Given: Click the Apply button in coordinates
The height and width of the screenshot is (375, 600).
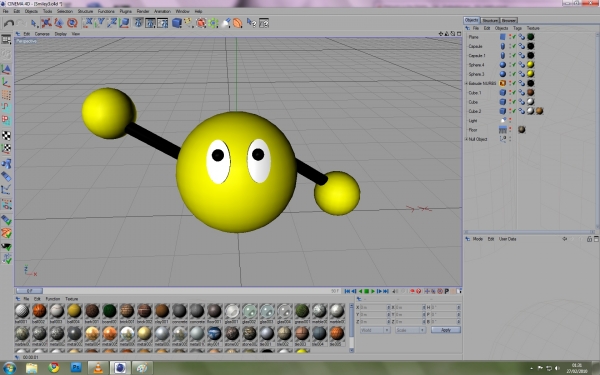Looking at the screenshot, I should tap(446, 330).
